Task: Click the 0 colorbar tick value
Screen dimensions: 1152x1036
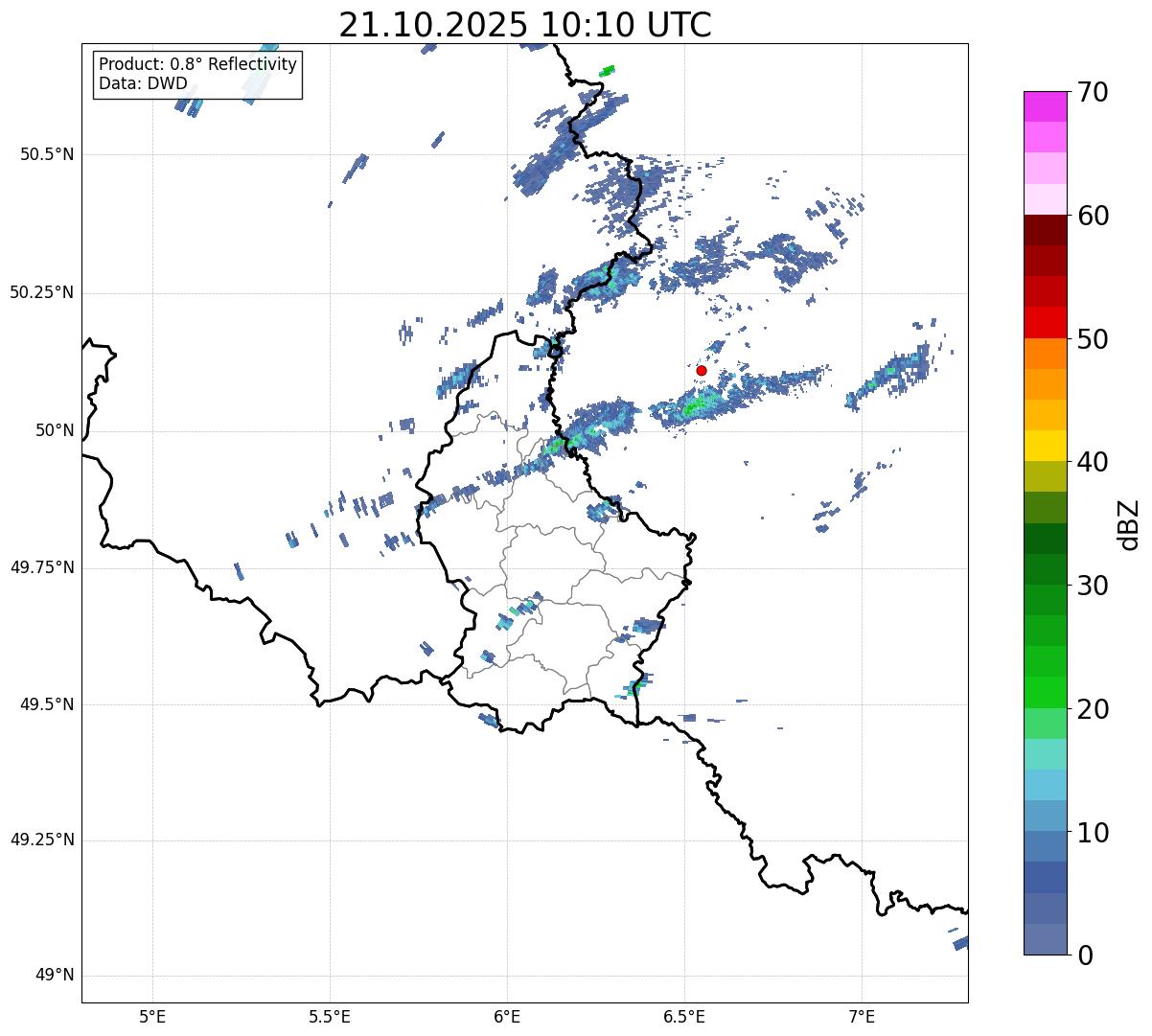Action: click(x=1084, y=955)
